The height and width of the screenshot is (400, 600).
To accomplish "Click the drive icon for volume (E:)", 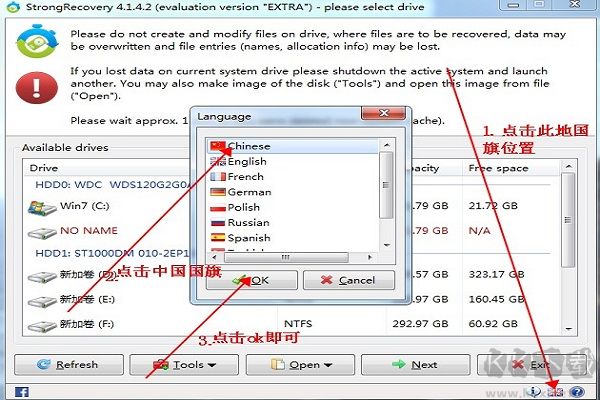I will 42,301.
